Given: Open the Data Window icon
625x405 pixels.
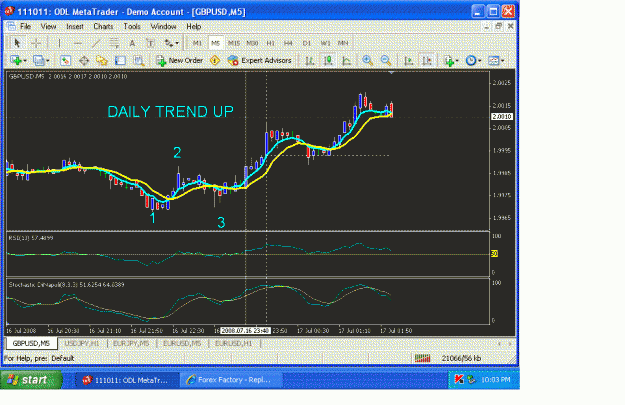Looking at the screenshot, I should point(84,61).
